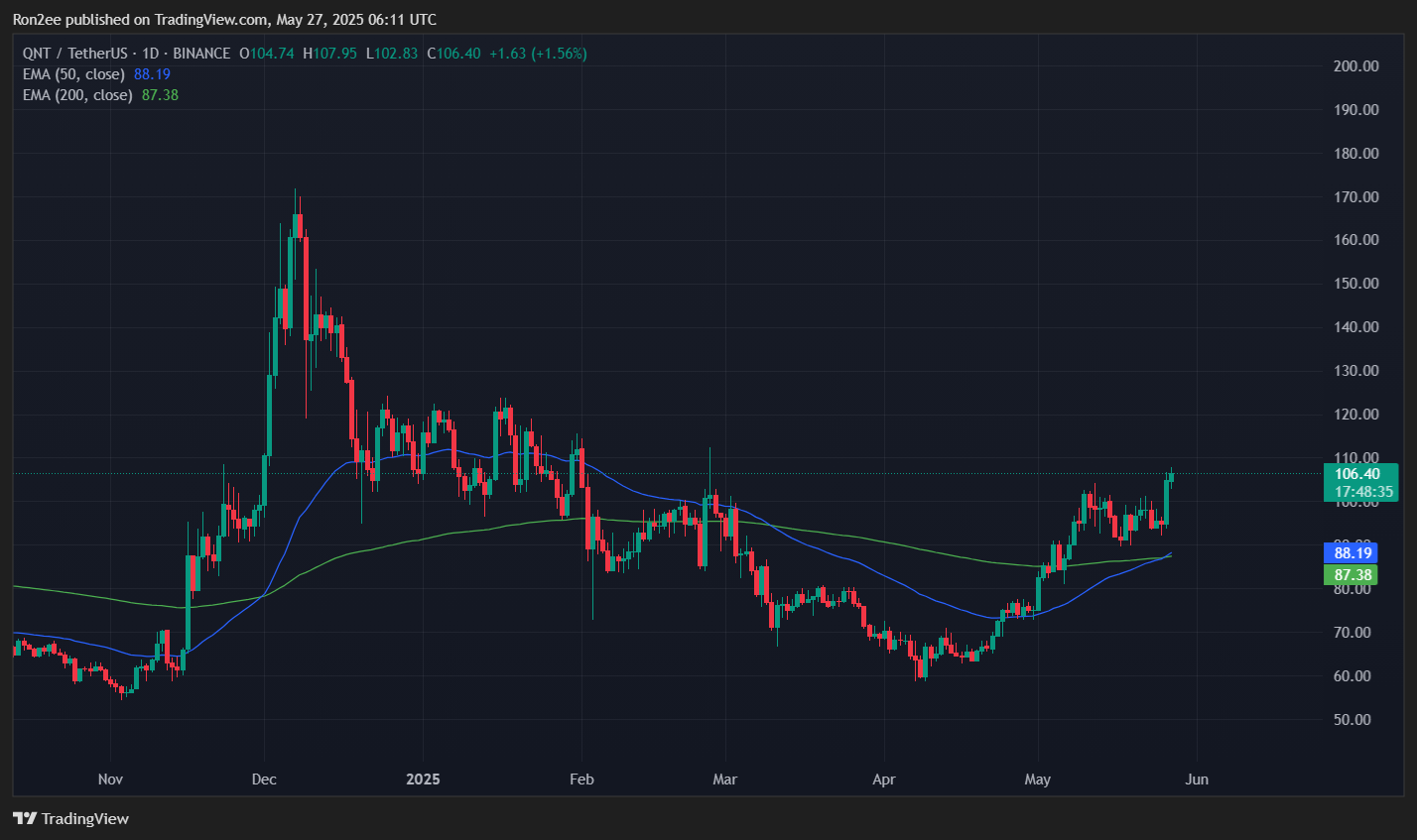Viewport: 1417px width, 840px height.
Task: Click the May label on the time axis
Action: coord(1037,780)
